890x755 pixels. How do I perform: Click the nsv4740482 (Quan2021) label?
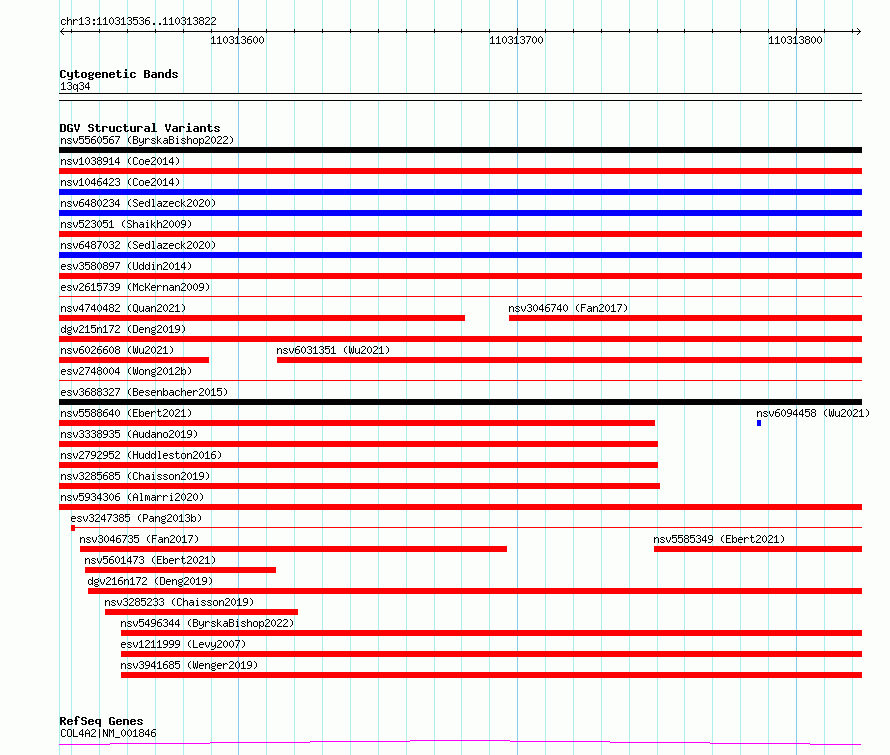[123, 308]
